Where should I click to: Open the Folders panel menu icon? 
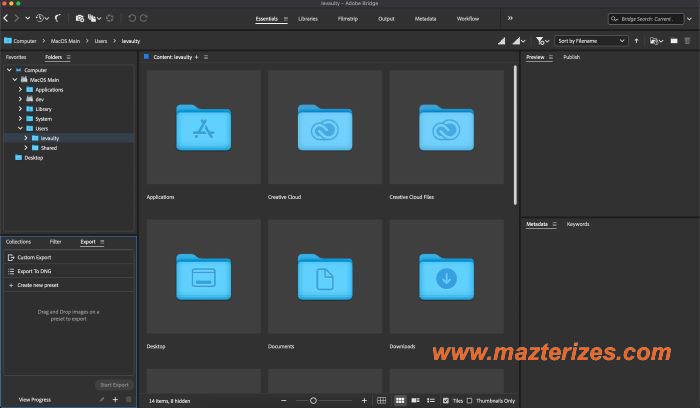click(68, 57)
